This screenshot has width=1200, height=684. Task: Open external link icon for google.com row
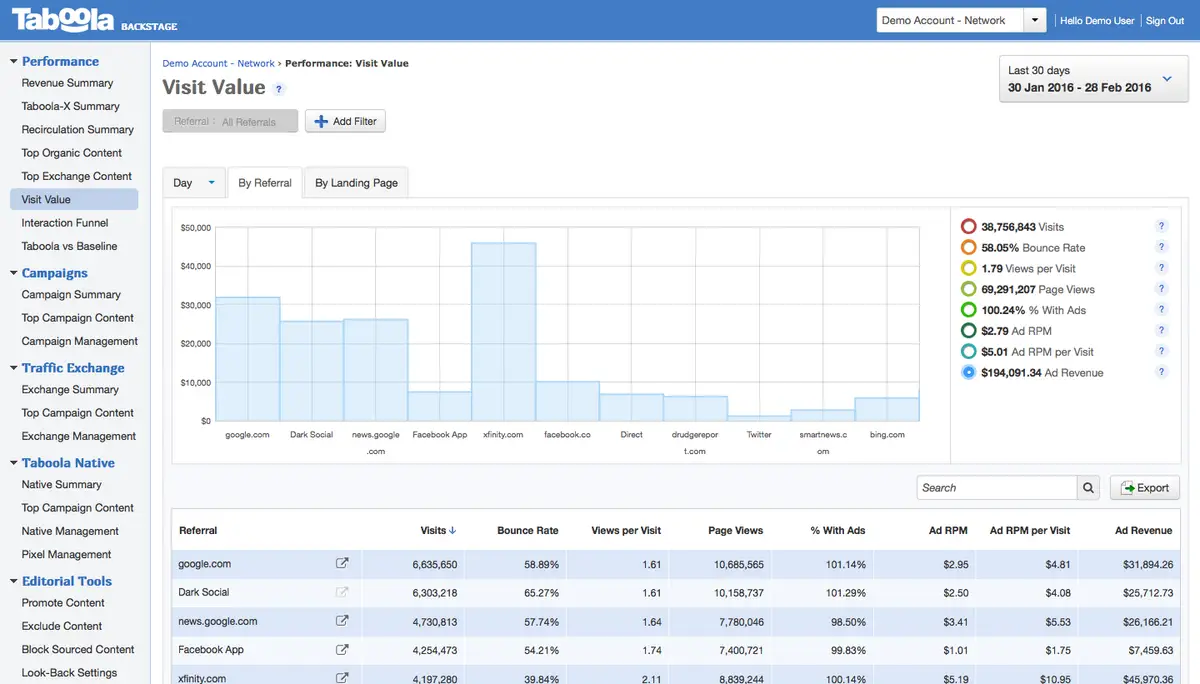coord(342,564)
